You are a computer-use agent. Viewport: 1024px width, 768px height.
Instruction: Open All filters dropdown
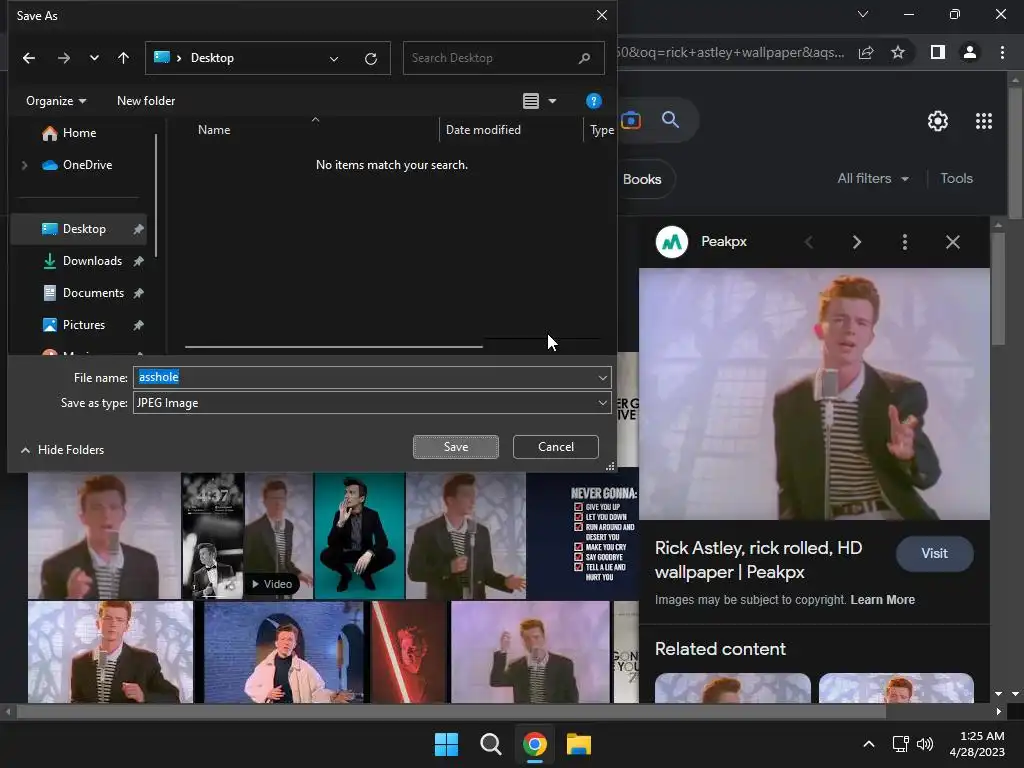tap(872, 178)
